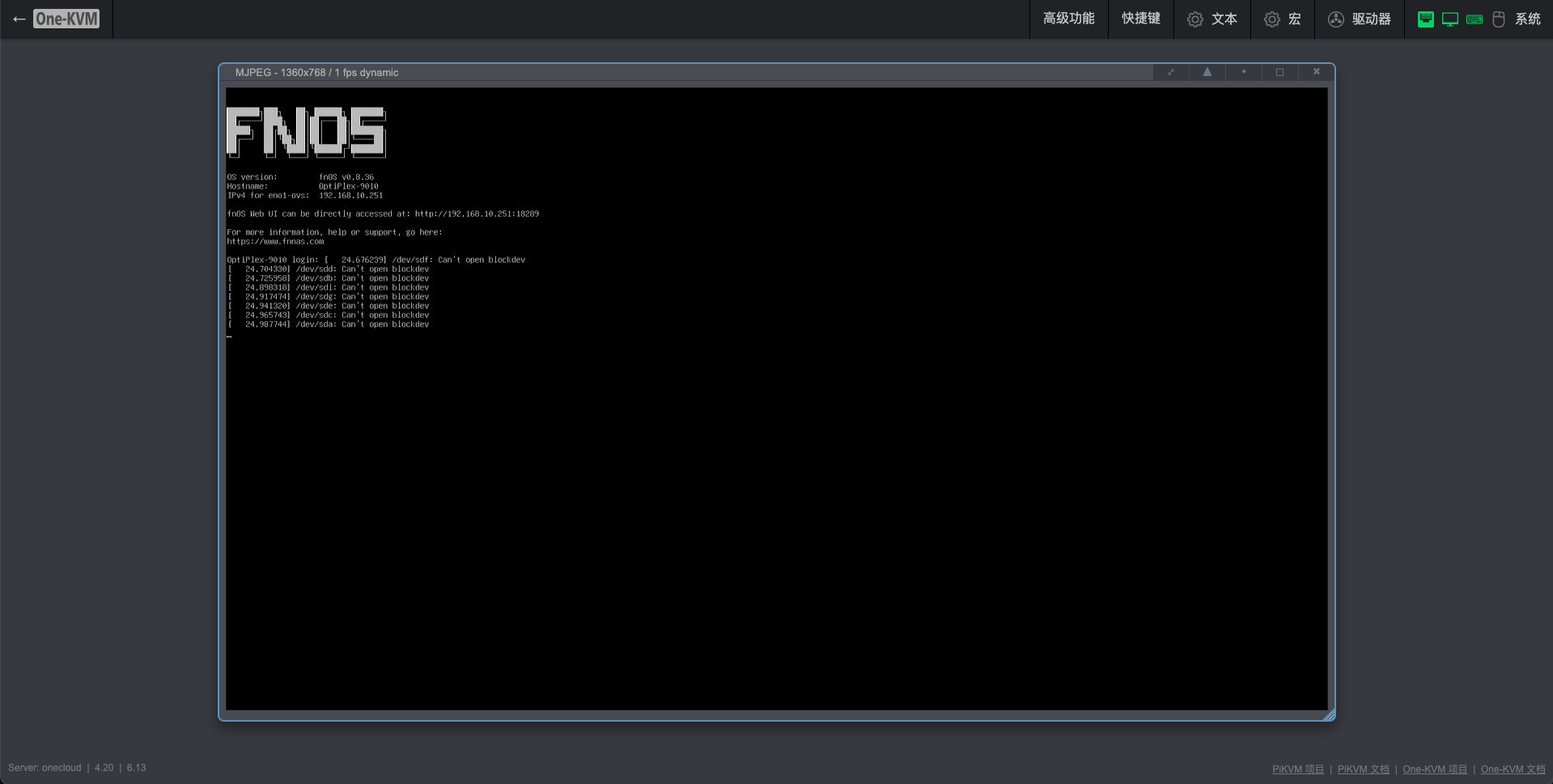The image size is (1553, 784).
Task: Open the 驱动器 drive menu
Action: 1360,19
